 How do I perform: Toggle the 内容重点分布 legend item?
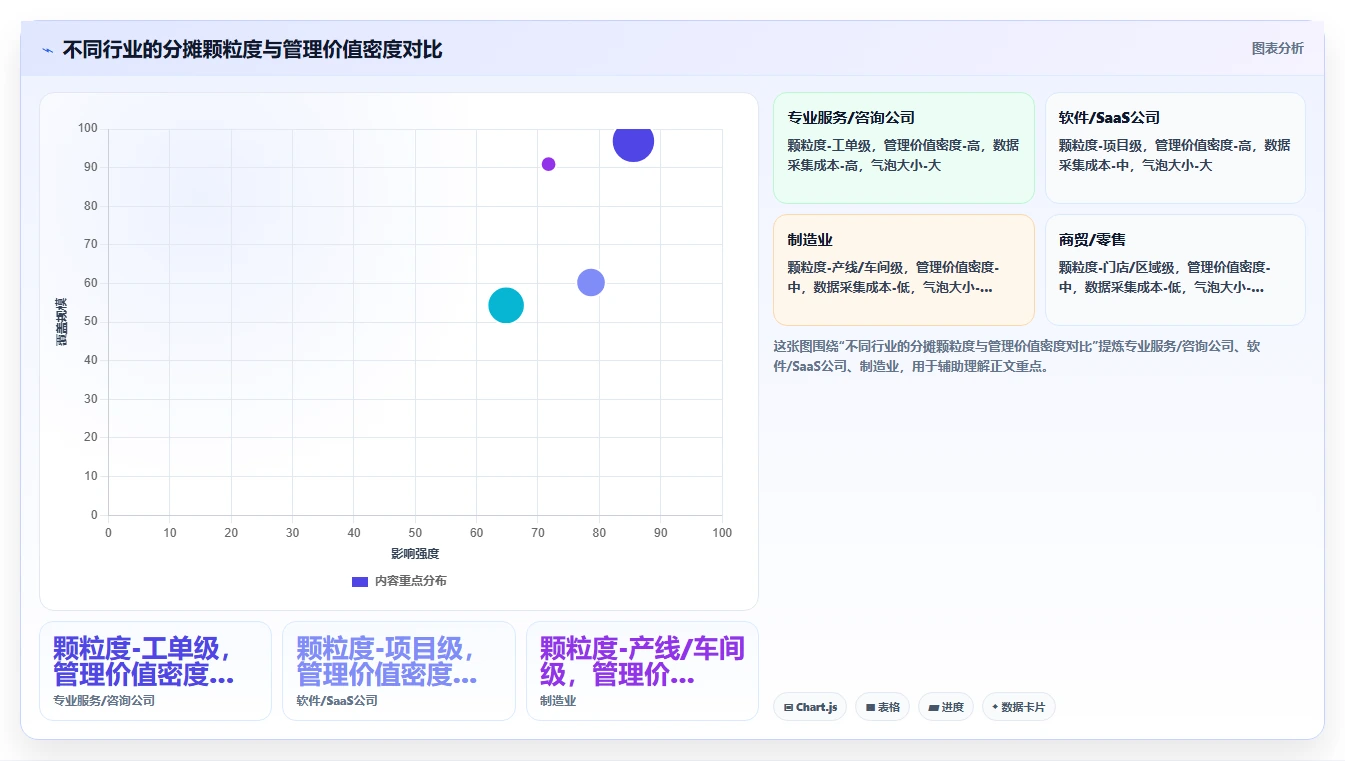(399, 581)
